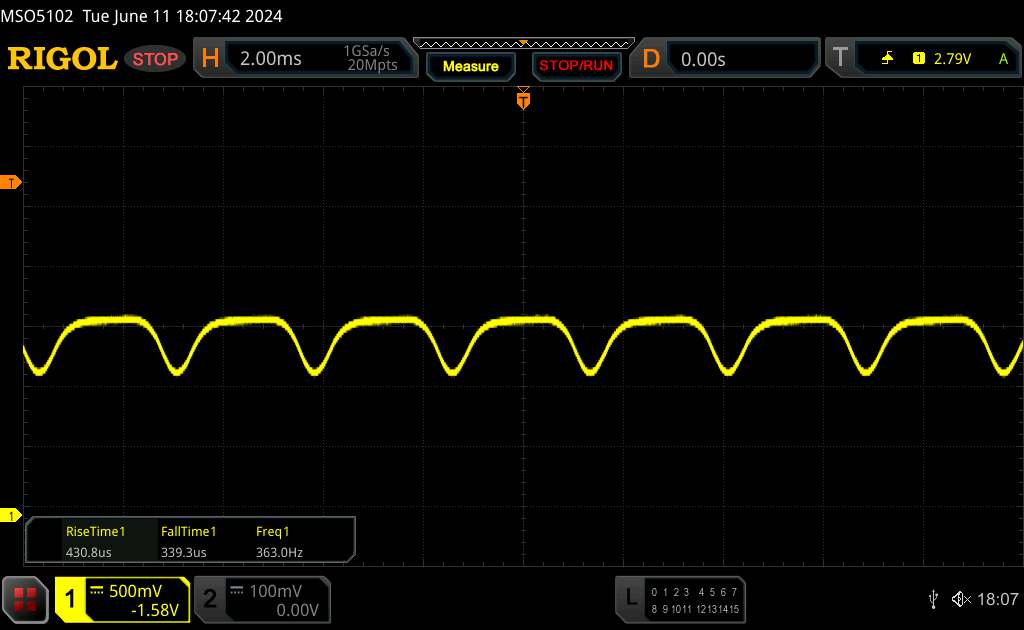The image size is (1024, 630).
Task: Click the RIGOL logo
Action: pyautogui.click(x=62, y=59)
